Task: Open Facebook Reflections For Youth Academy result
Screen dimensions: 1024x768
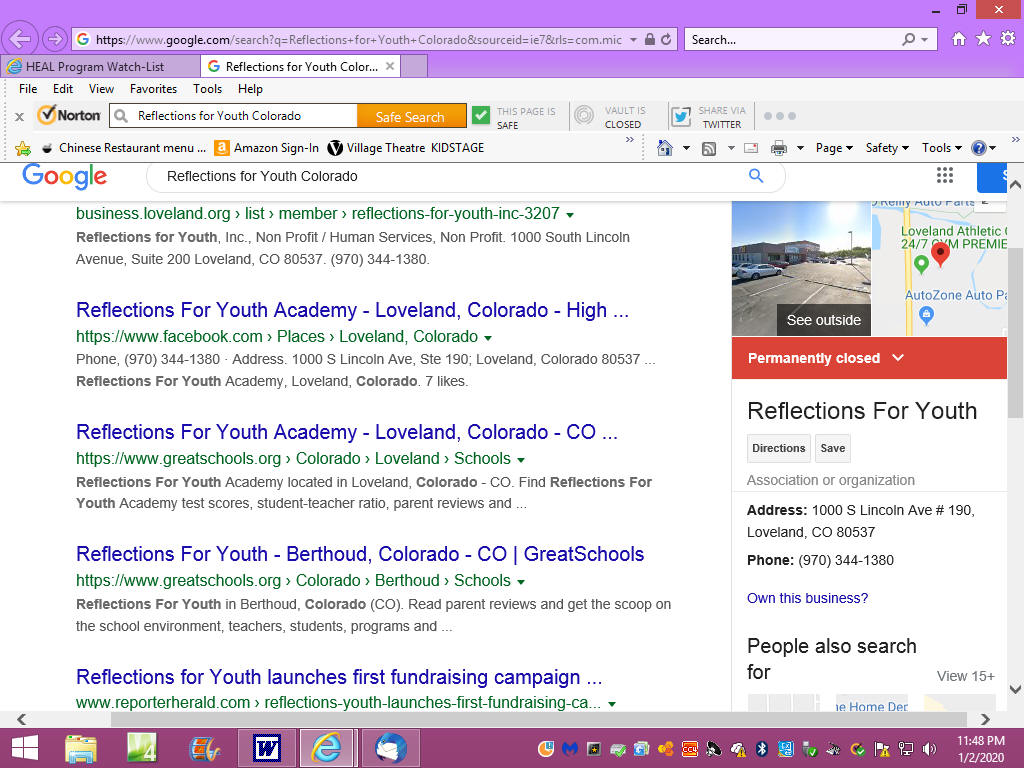Action: (352, 310)
